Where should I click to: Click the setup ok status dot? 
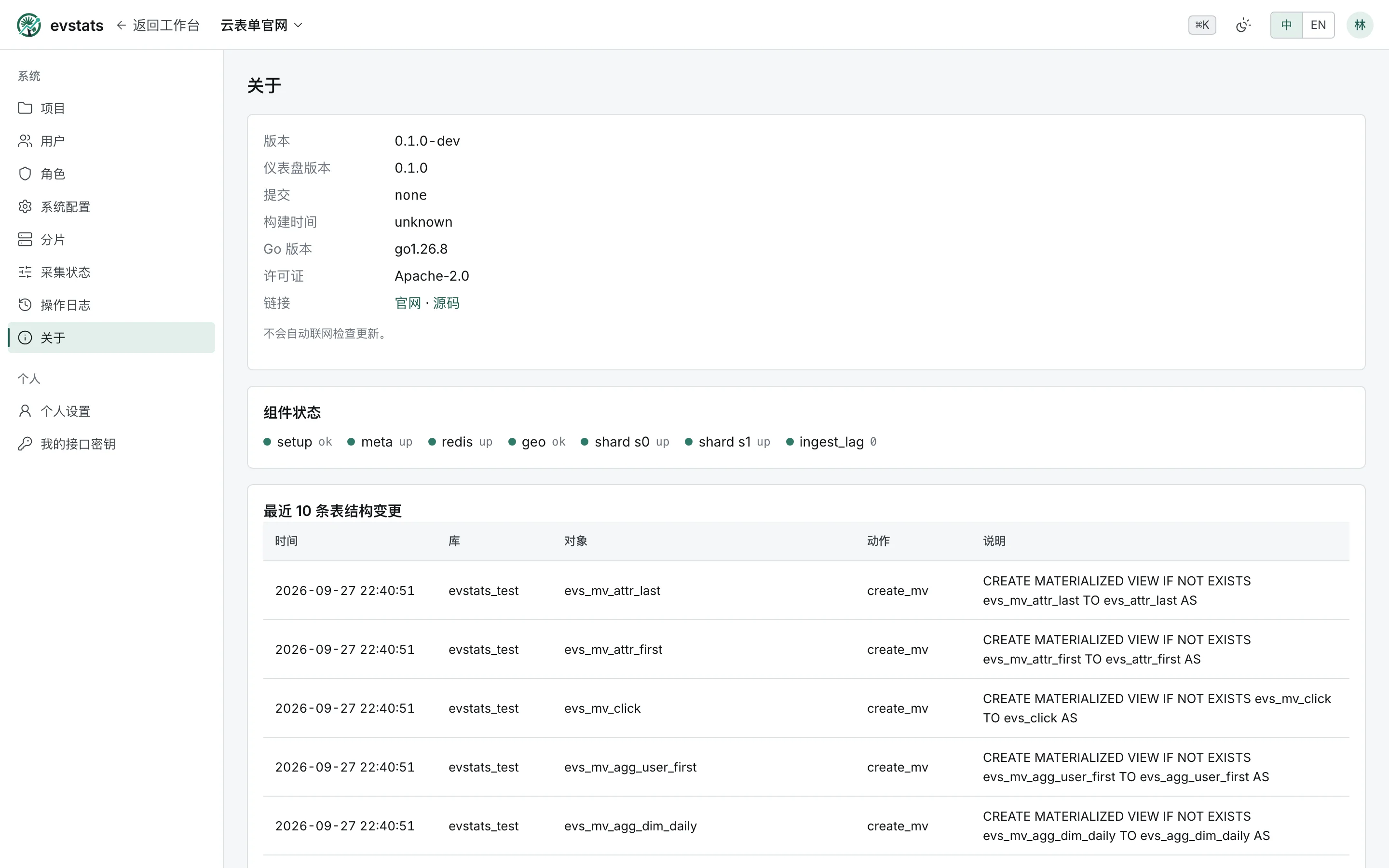267,441
